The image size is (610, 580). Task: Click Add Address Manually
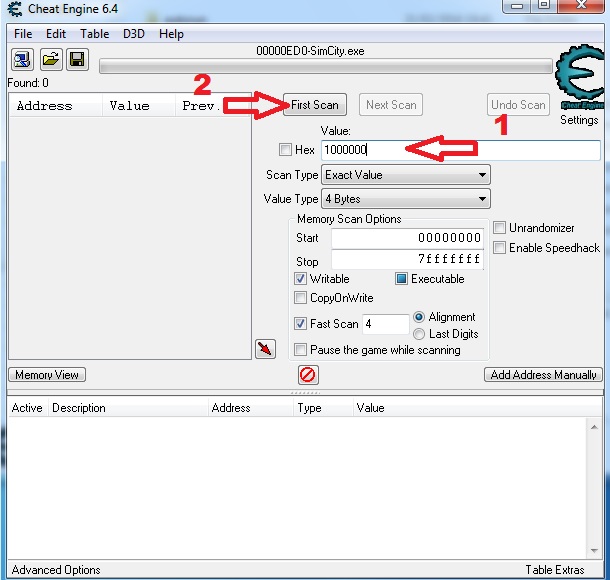click(543, 375)
